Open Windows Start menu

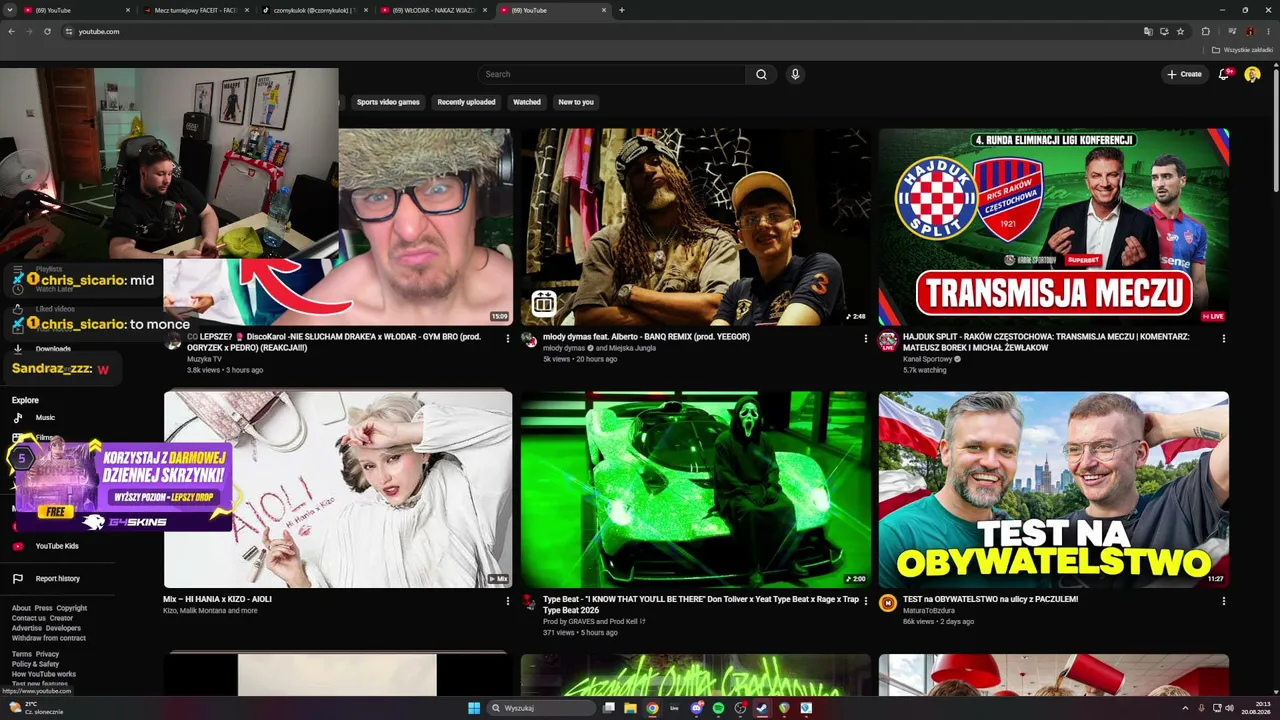point(474,708)
